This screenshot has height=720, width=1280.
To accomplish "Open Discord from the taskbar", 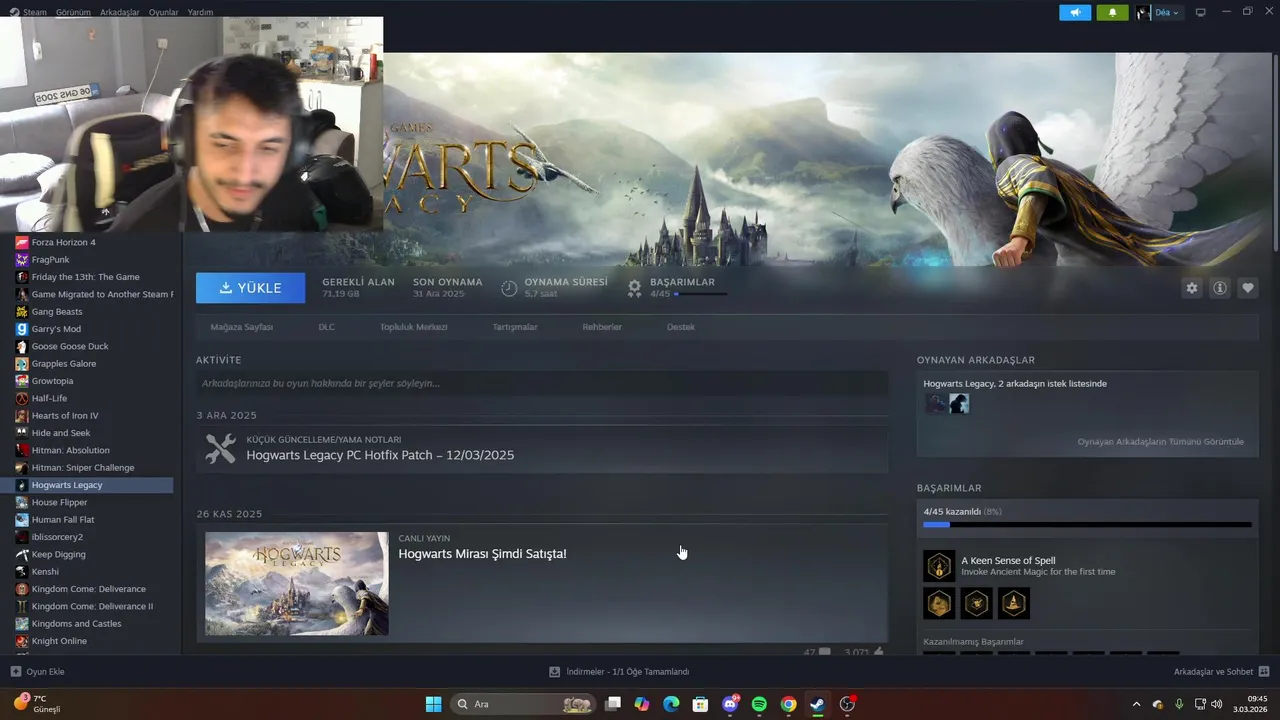I will (x=730, y=704).
